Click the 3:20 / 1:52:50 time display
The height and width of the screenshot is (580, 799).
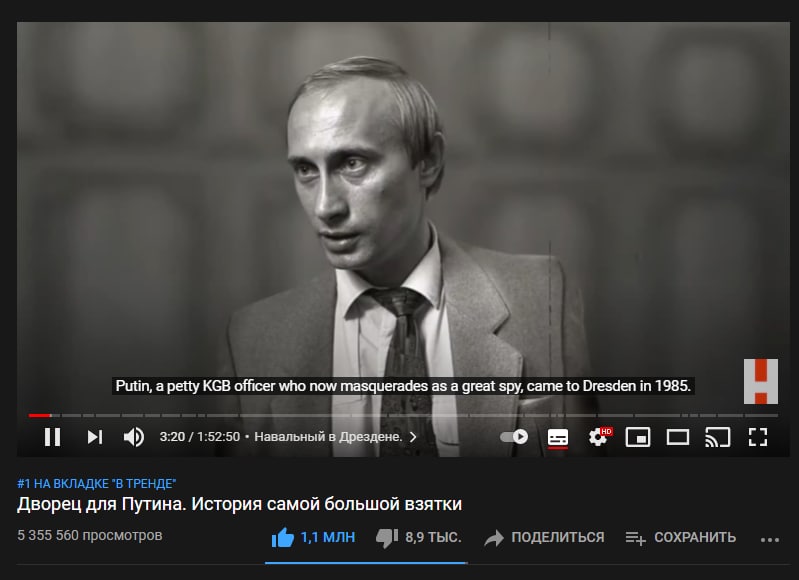[199, 437]
